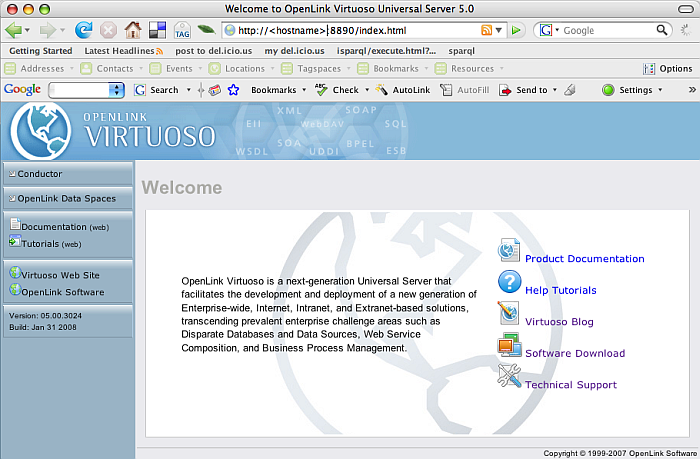This screenshot has width=700, height=459.
Task: Click the Technical Support tools icon
Action: pos(509,376)
